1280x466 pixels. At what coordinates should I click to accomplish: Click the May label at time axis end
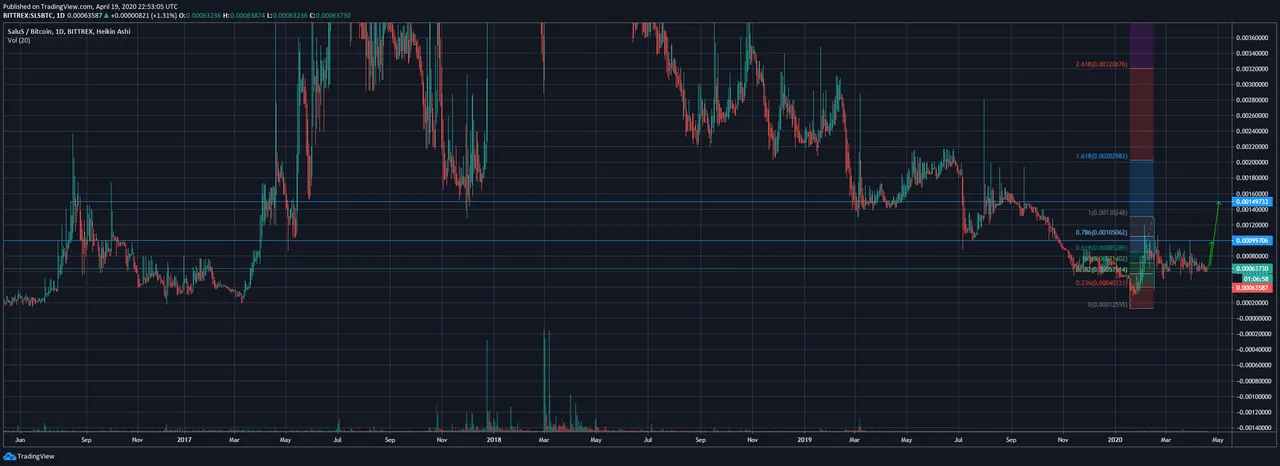tap(1216, 439)
